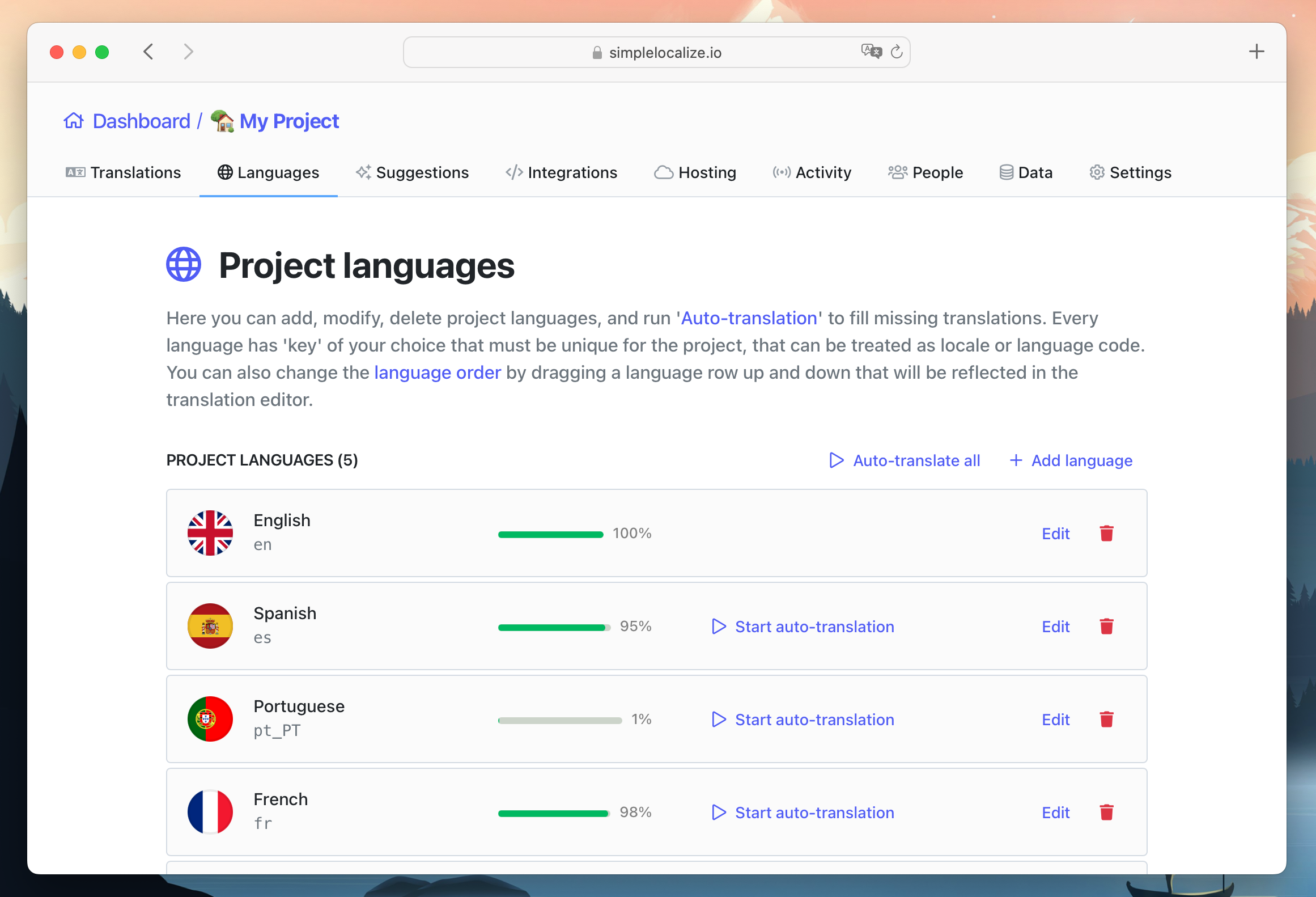This screenshot has height=897, width=1316.
Task: Start auto-translation for French
Action: [815, 812]
